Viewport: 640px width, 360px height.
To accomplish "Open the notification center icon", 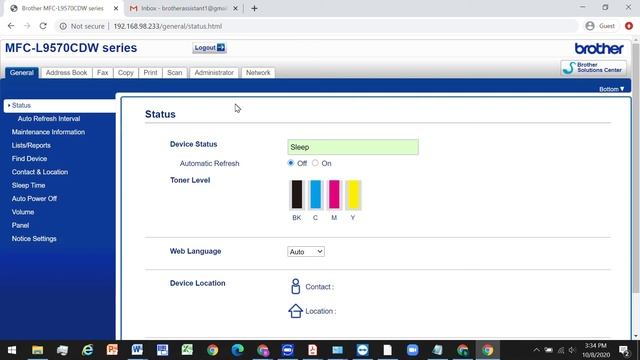I will point(624,350).
